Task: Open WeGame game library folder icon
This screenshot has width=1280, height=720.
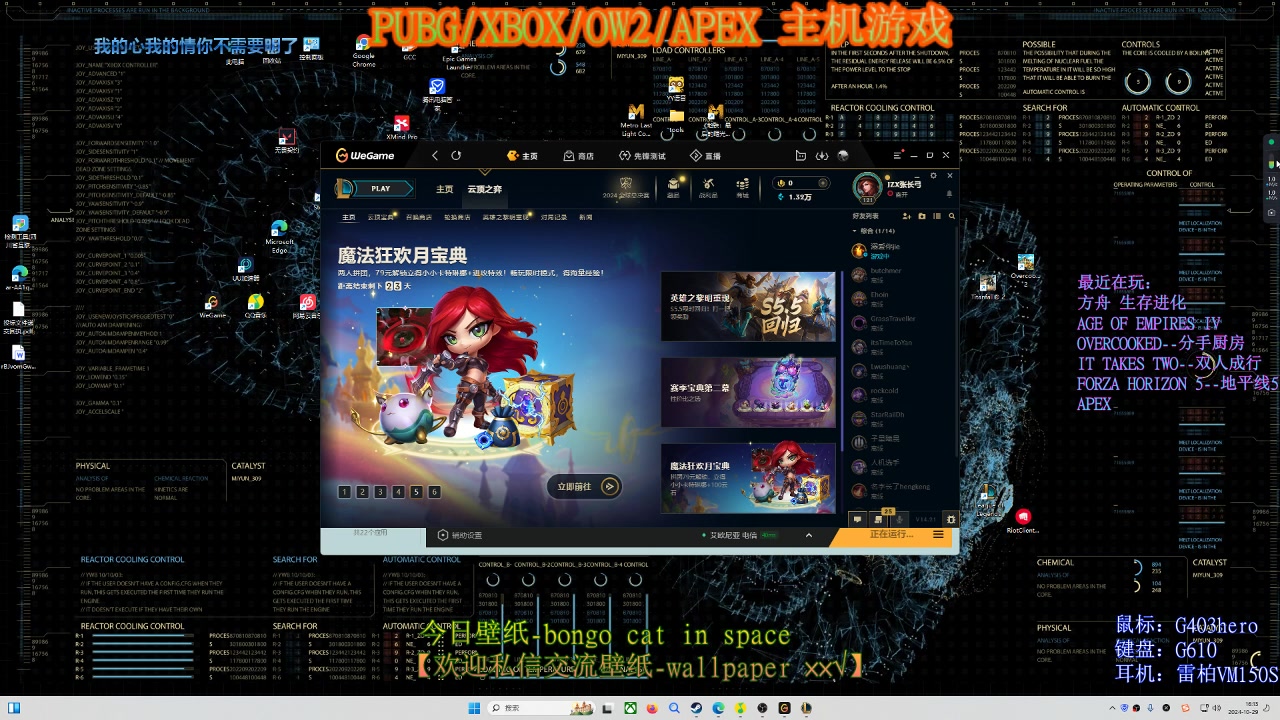Action: coord(800,156)
